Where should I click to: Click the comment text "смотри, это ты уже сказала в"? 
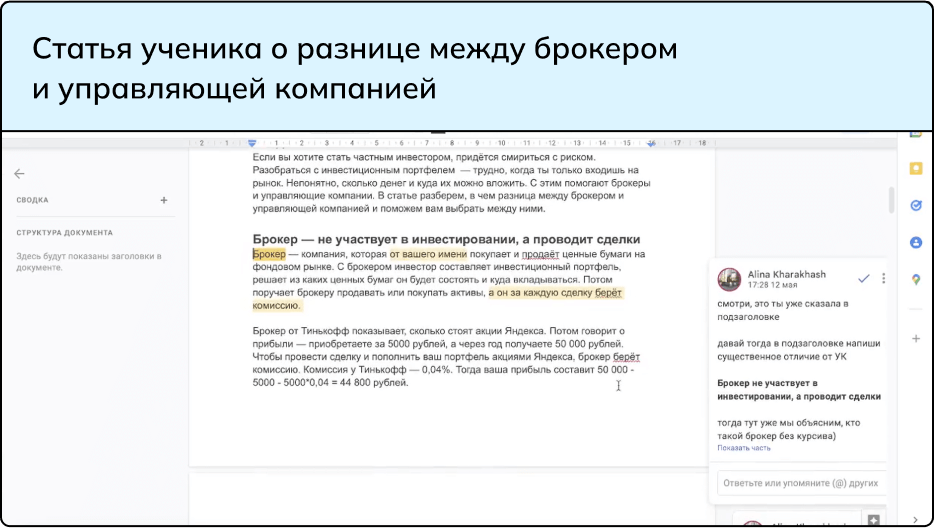pyautogui.click(x=783, y=304)
